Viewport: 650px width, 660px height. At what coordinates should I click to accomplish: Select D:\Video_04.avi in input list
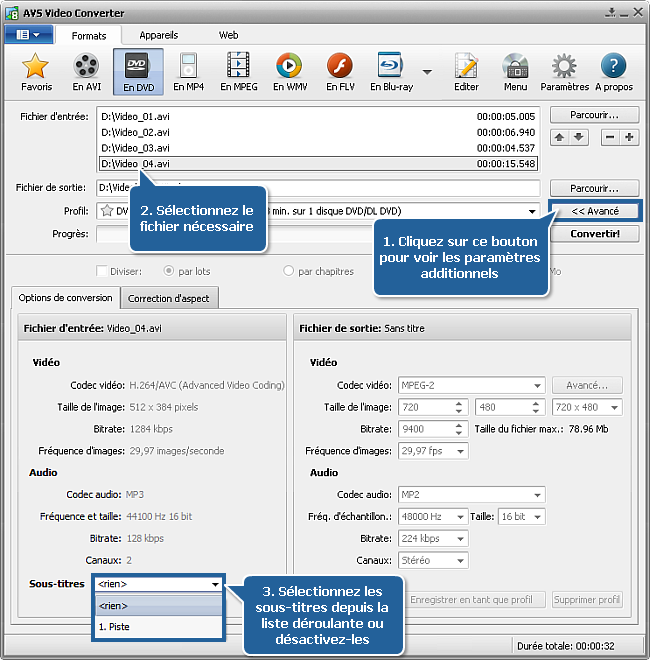tap(318, 164)
